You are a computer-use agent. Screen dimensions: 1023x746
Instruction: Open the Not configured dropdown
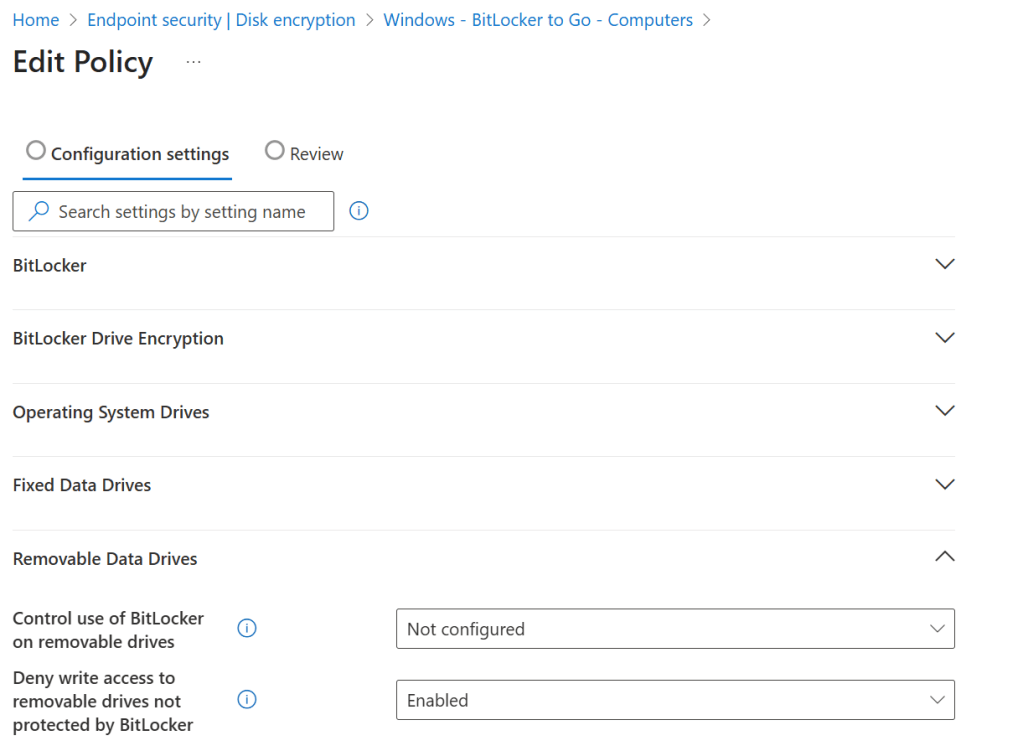point(675,629)
